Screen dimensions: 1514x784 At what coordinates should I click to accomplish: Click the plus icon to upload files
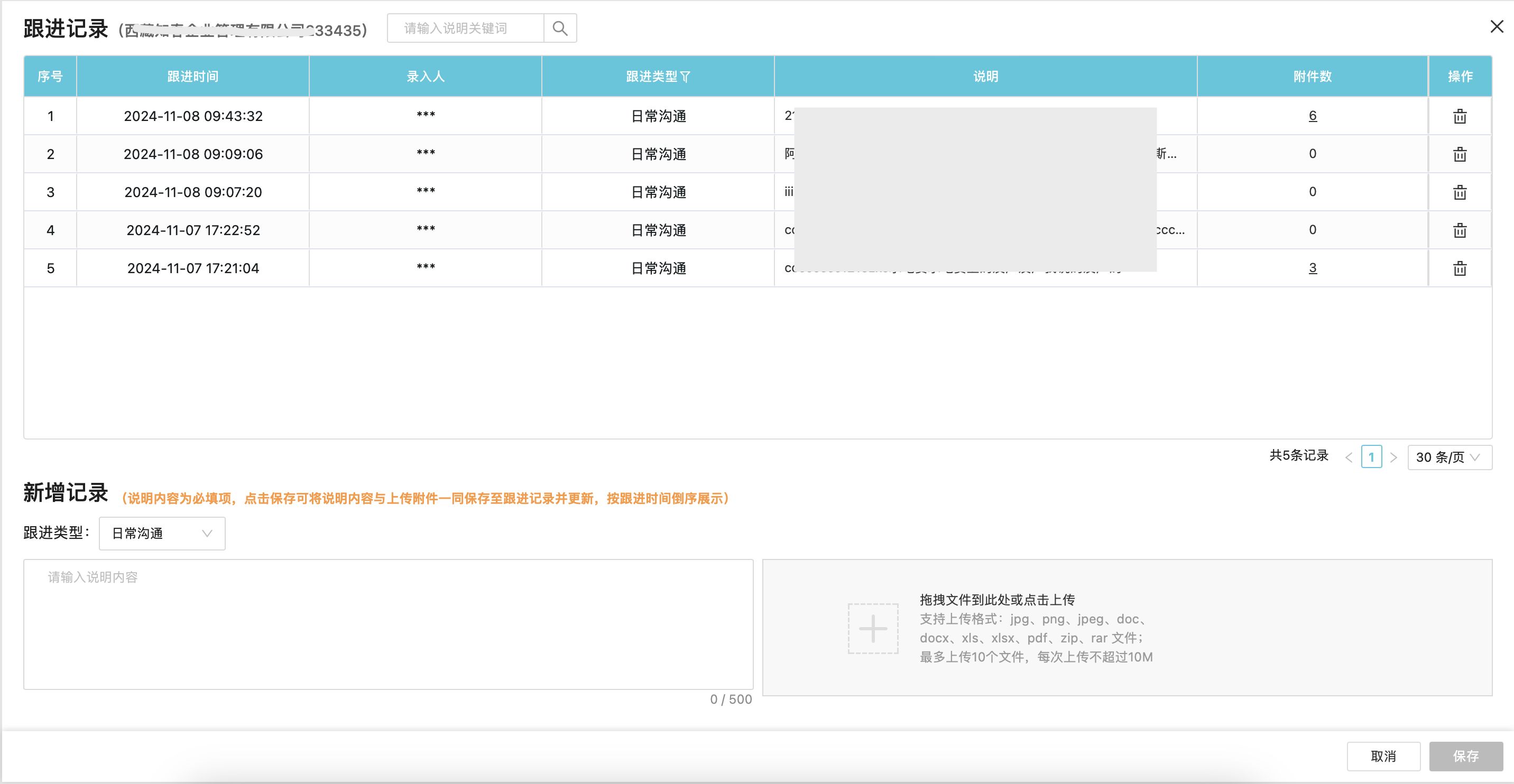(x=873, y=628)
